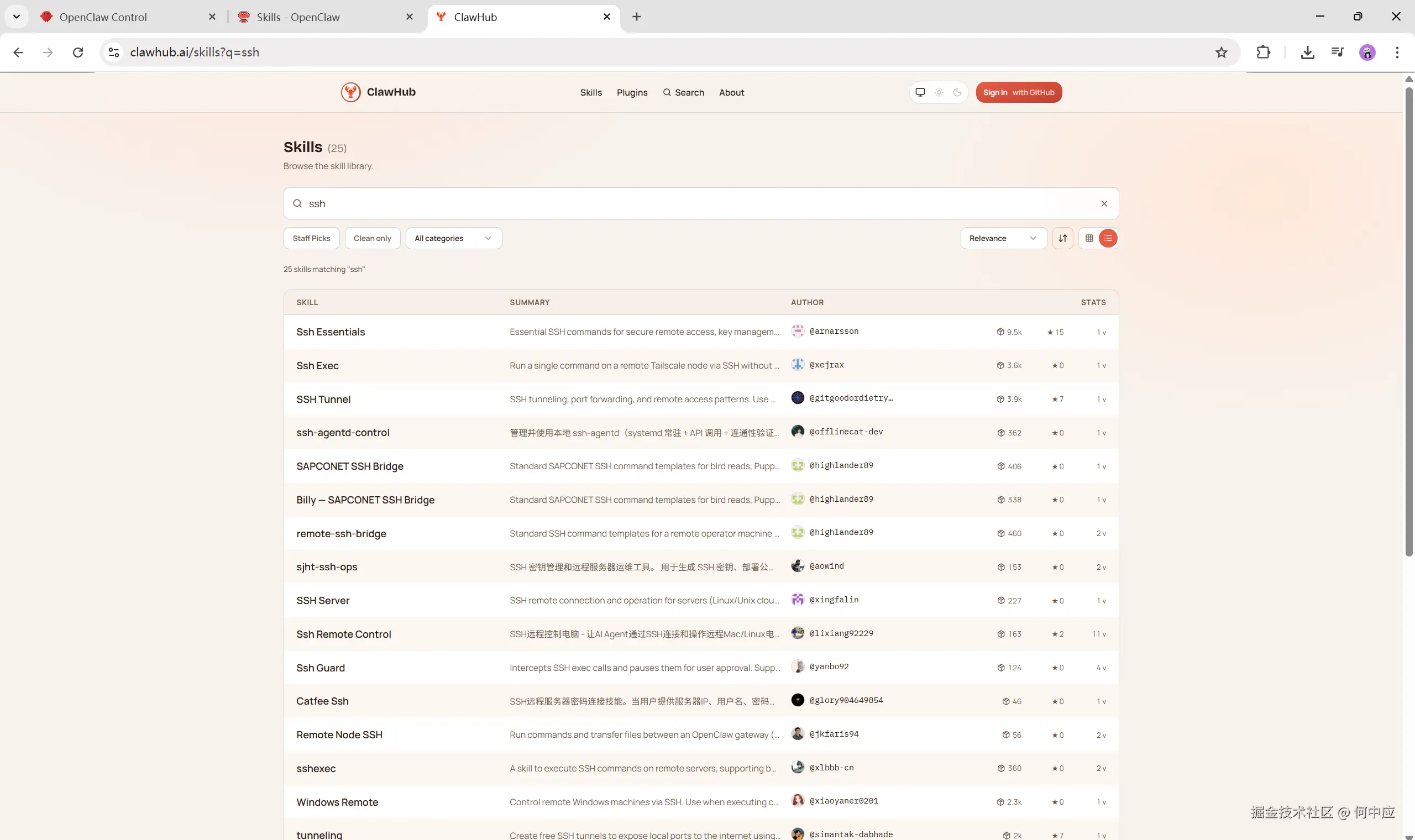Open the browser downloads icon
1415x840 pixels.
click(x=1307, y=53)
